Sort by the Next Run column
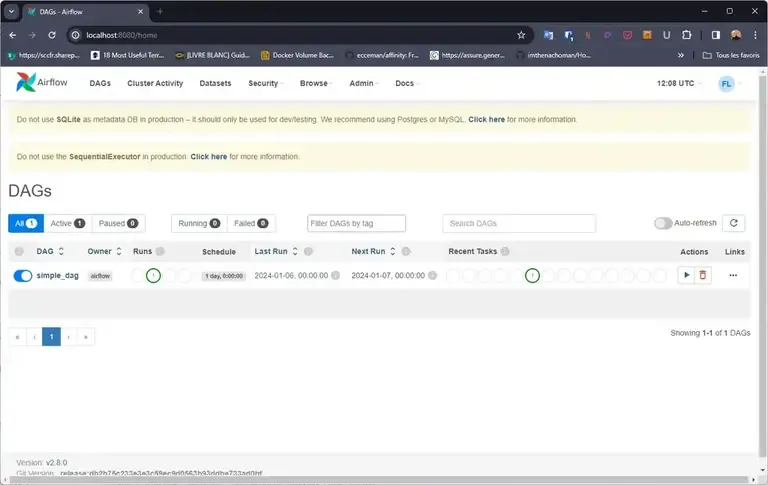 click(374, 251)
